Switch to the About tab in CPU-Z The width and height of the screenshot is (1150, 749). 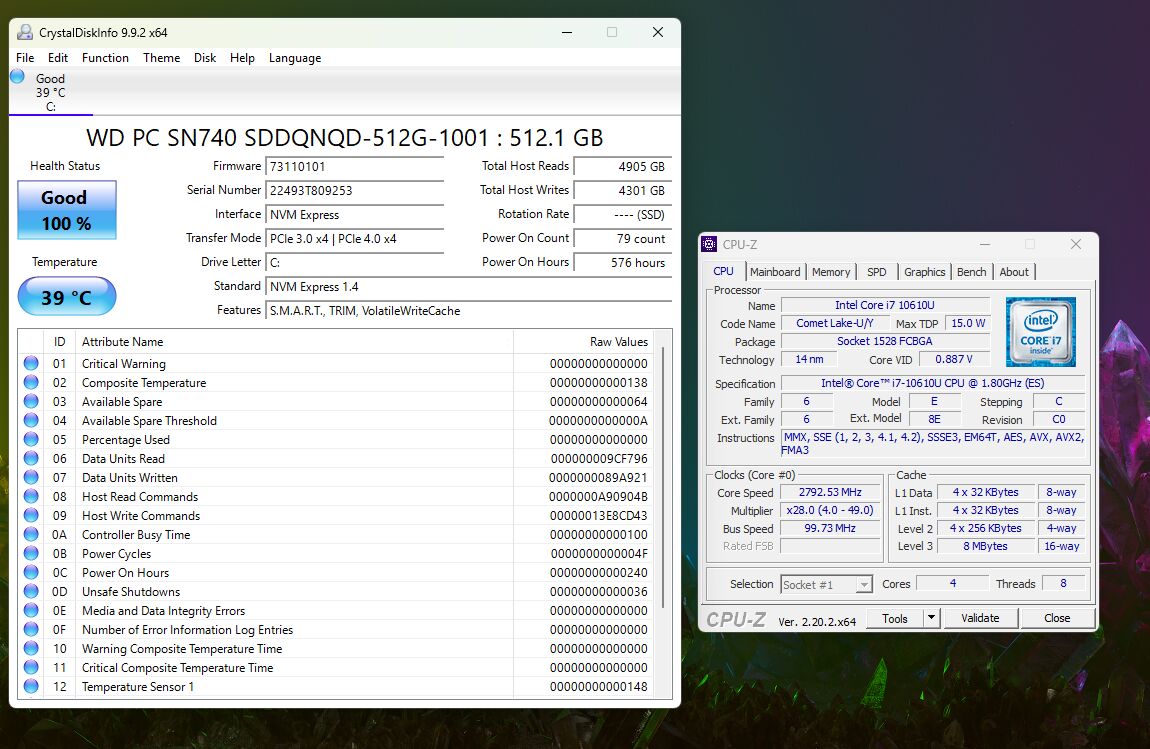pos(1014,272)
